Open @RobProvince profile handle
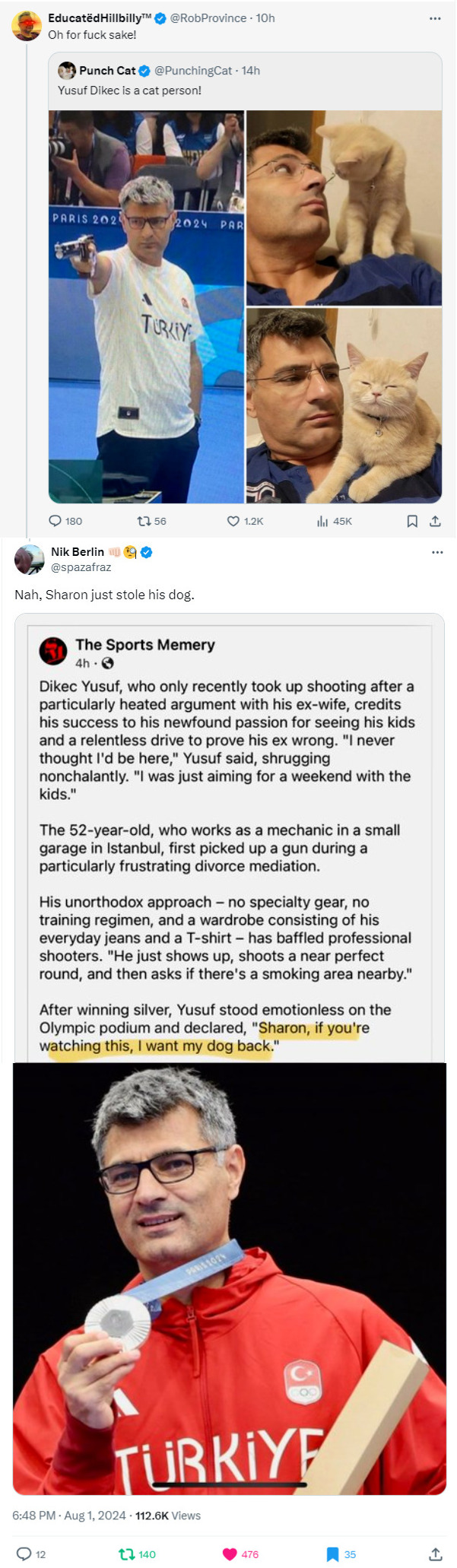The width and height of the screenshot is (457, 1568). [x=208, y=18]
